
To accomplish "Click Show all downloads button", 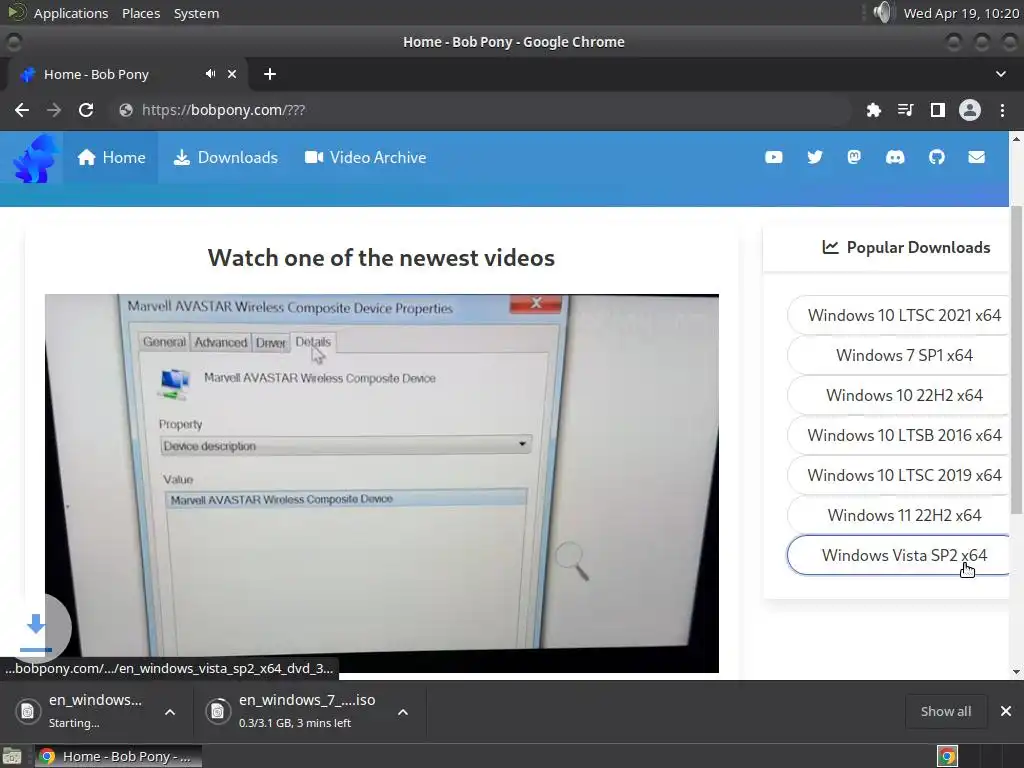I will click(x=946, y=711).
